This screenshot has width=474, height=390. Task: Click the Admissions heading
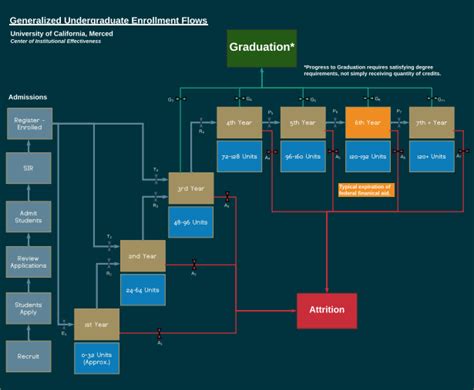coord(28,97)
